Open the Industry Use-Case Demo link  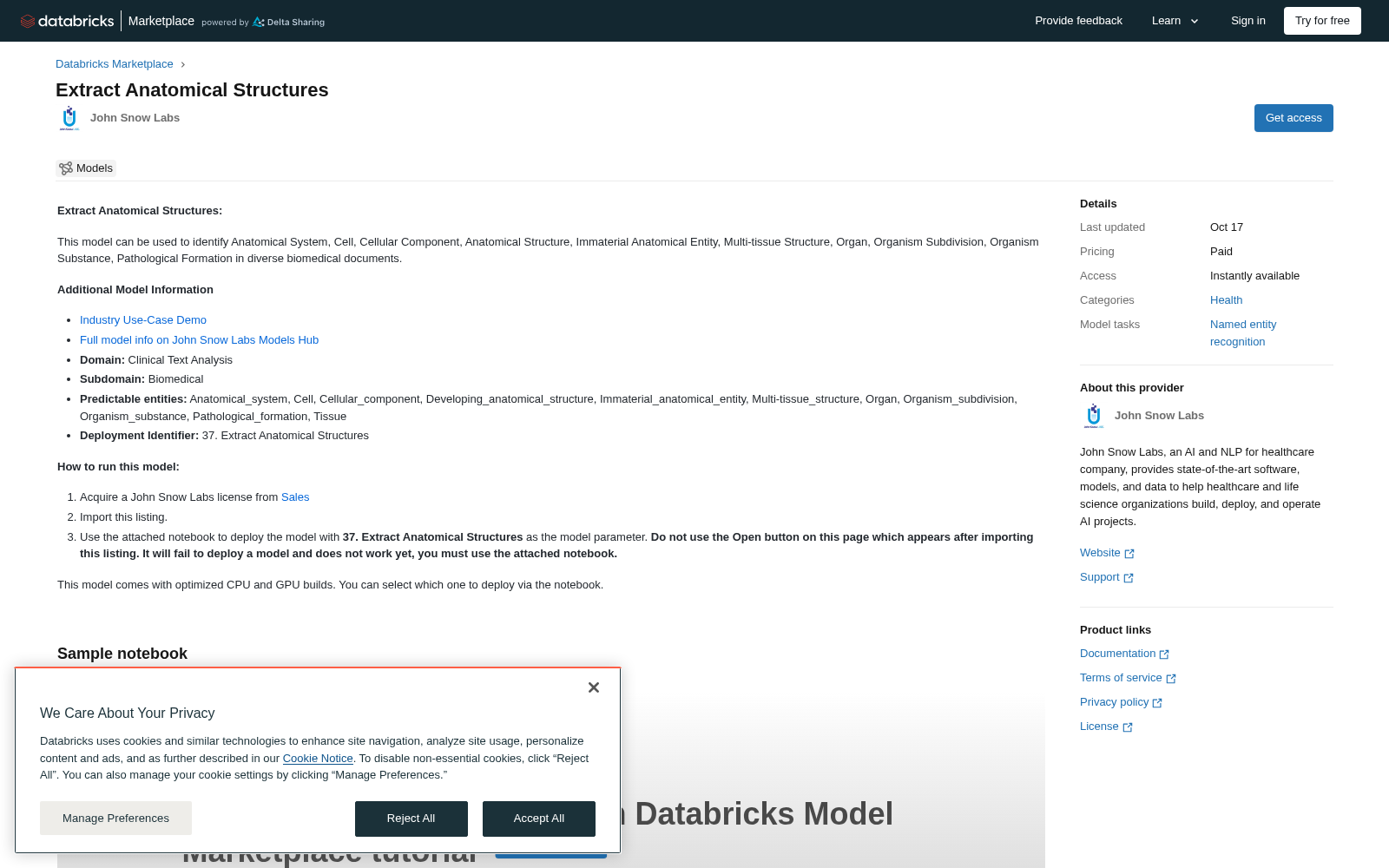(143, 320)
